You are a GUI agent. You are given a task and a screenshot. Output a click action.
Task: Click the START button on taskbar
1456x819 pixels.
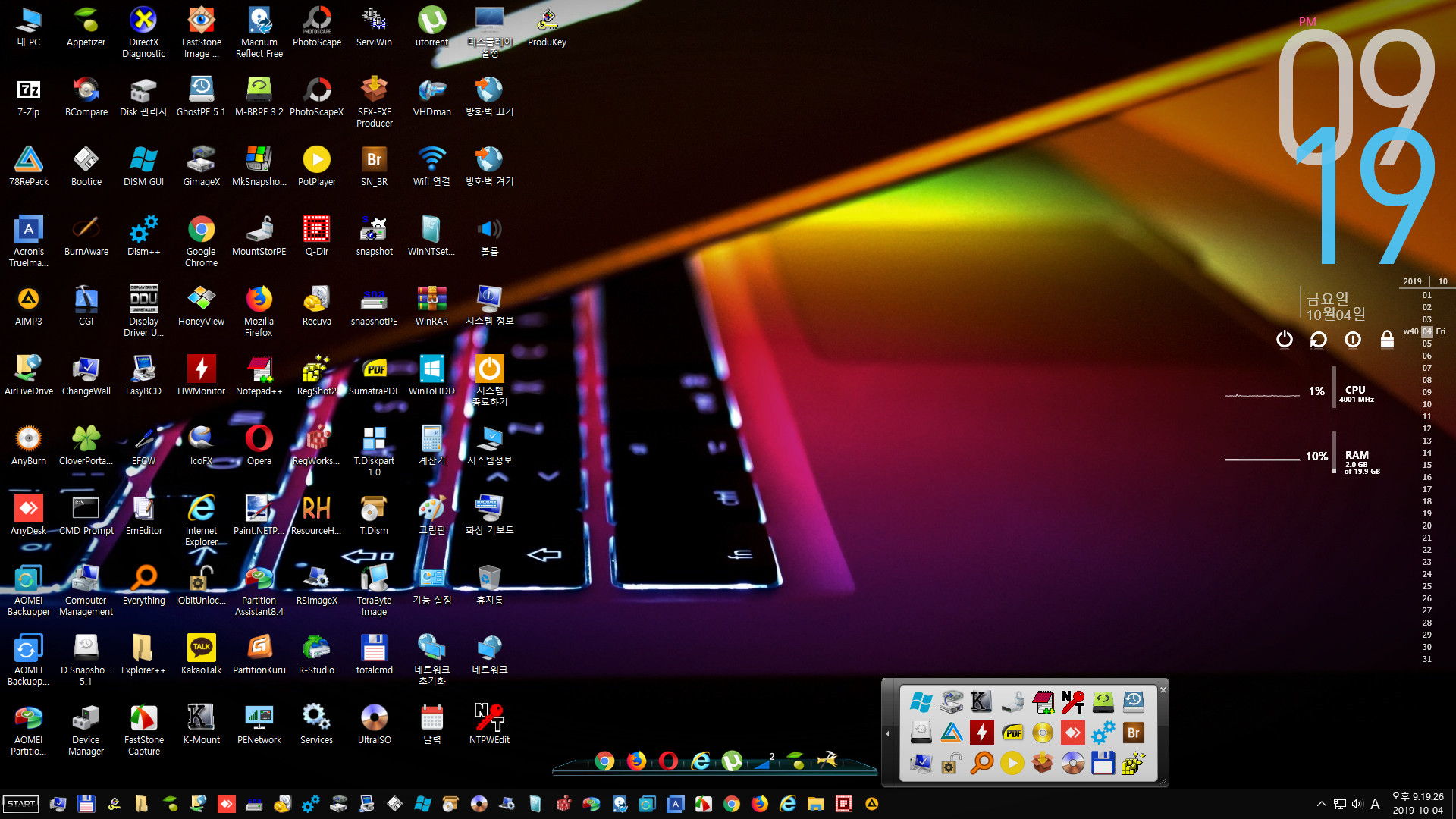click(x=21, y=804)
